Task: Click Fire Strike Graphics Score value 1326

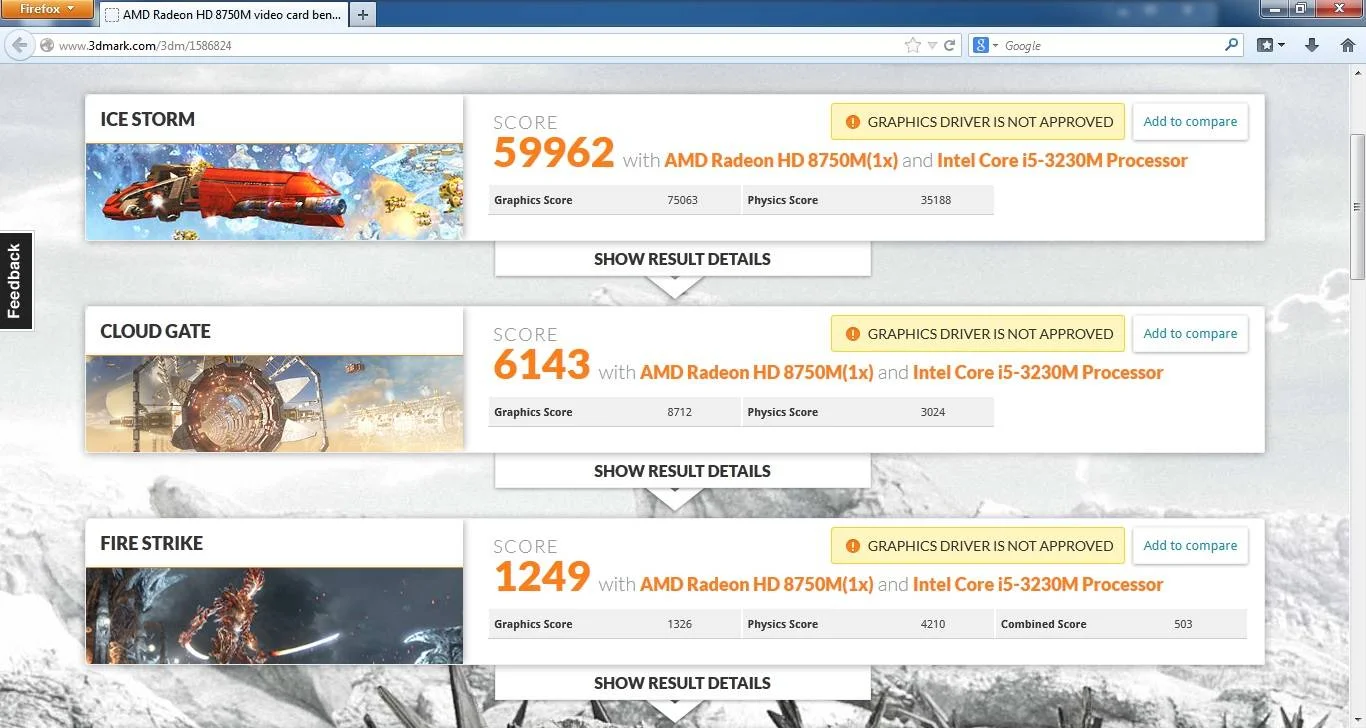Action: click(680, 624)
